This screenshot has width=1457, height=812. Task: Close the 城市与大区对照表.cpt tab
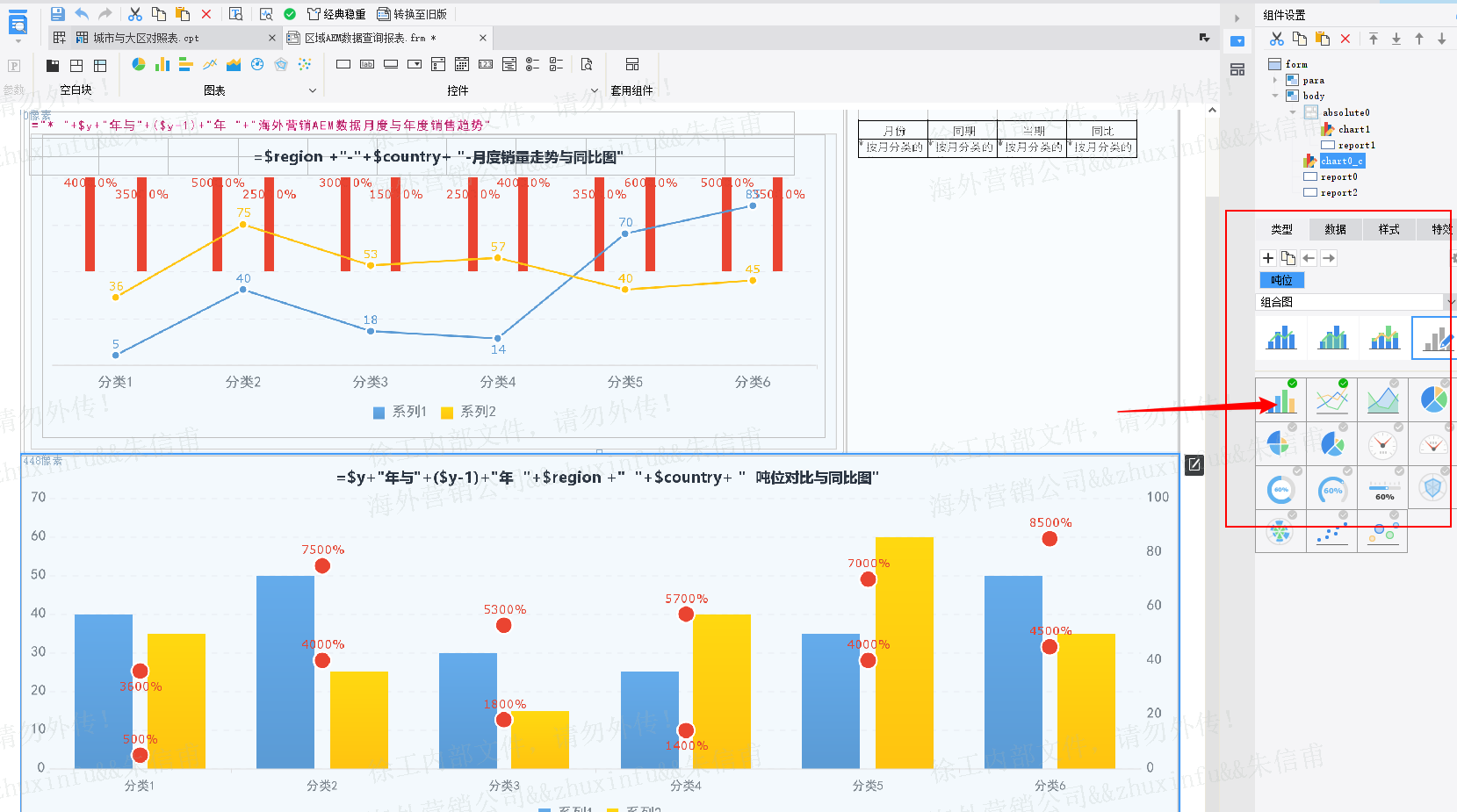pyautogui.click(x=271, y=38)
